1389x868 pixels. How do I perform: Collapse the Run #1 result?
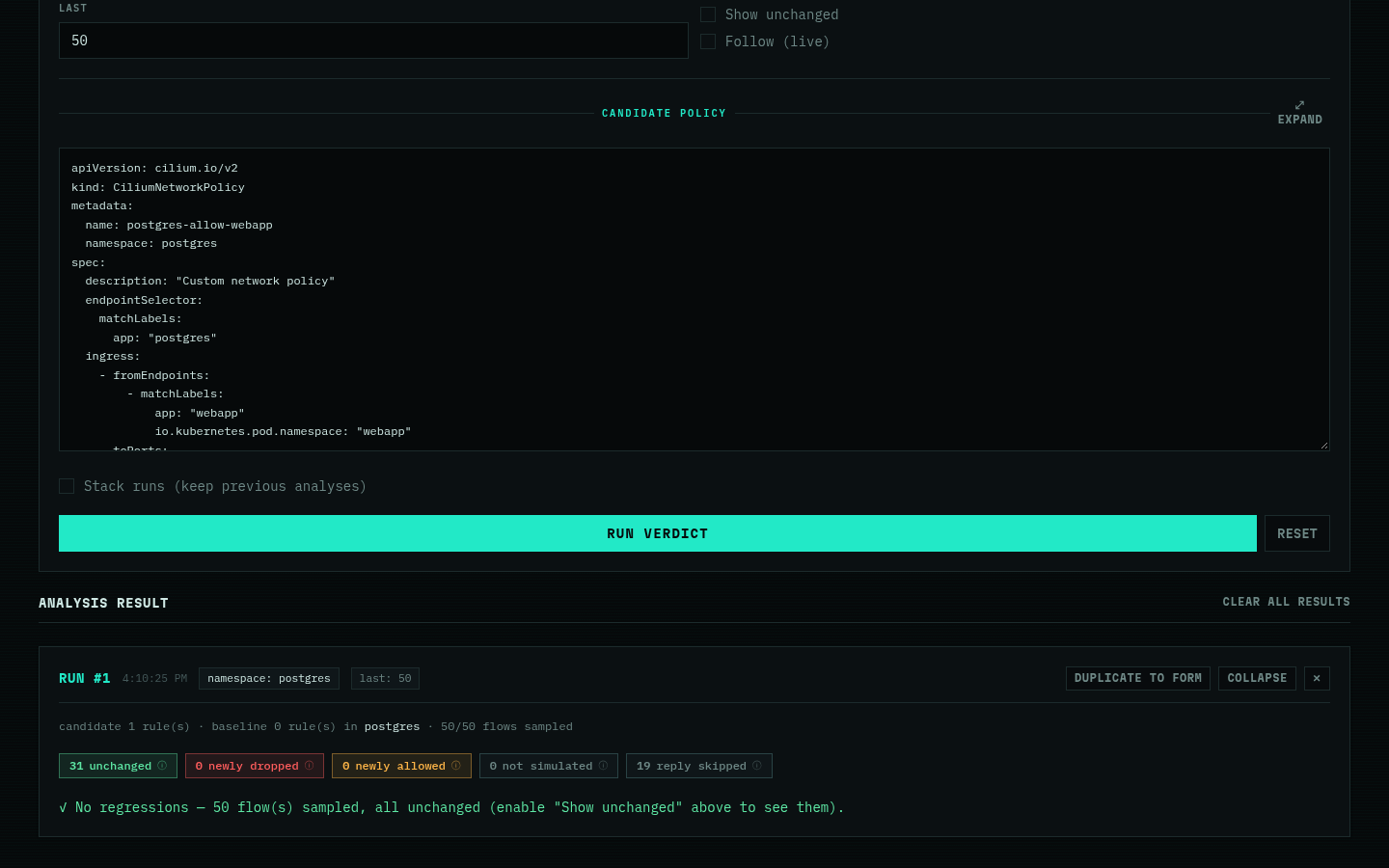coord(1257,678)
